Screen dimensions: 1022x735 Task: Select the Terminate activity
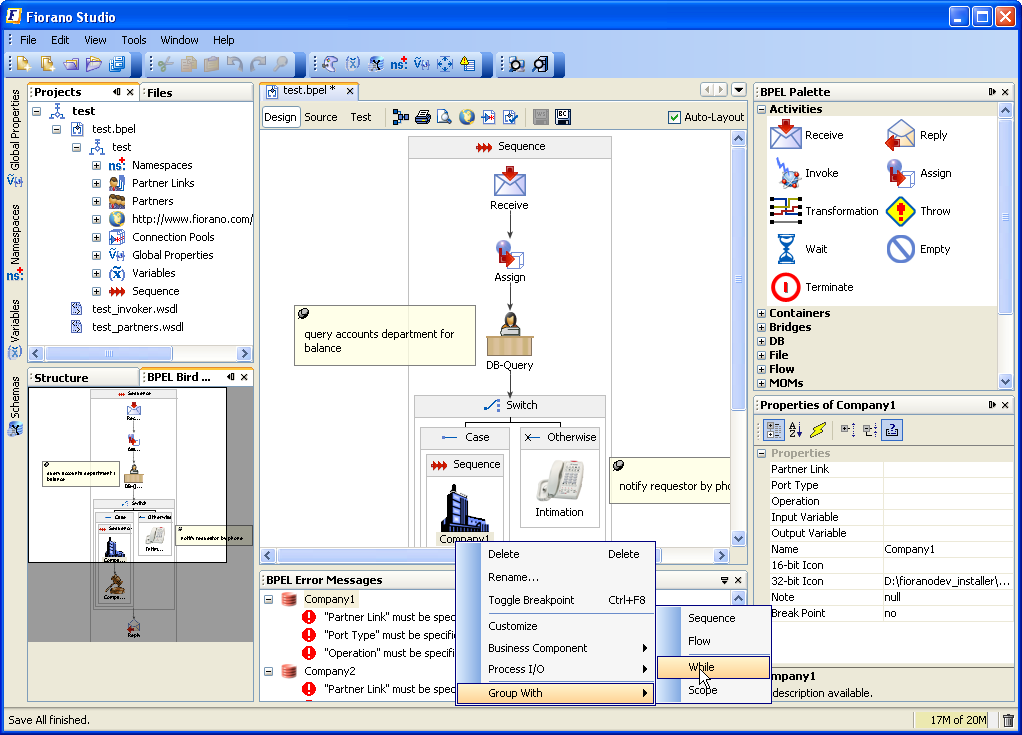click(812, 287)
